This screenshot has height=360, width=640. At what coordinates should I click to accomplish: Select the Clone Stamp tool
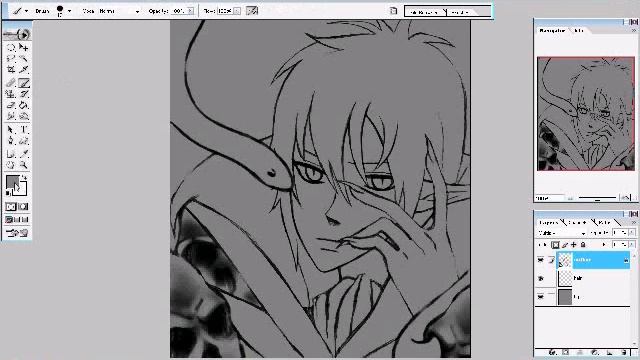11,94
